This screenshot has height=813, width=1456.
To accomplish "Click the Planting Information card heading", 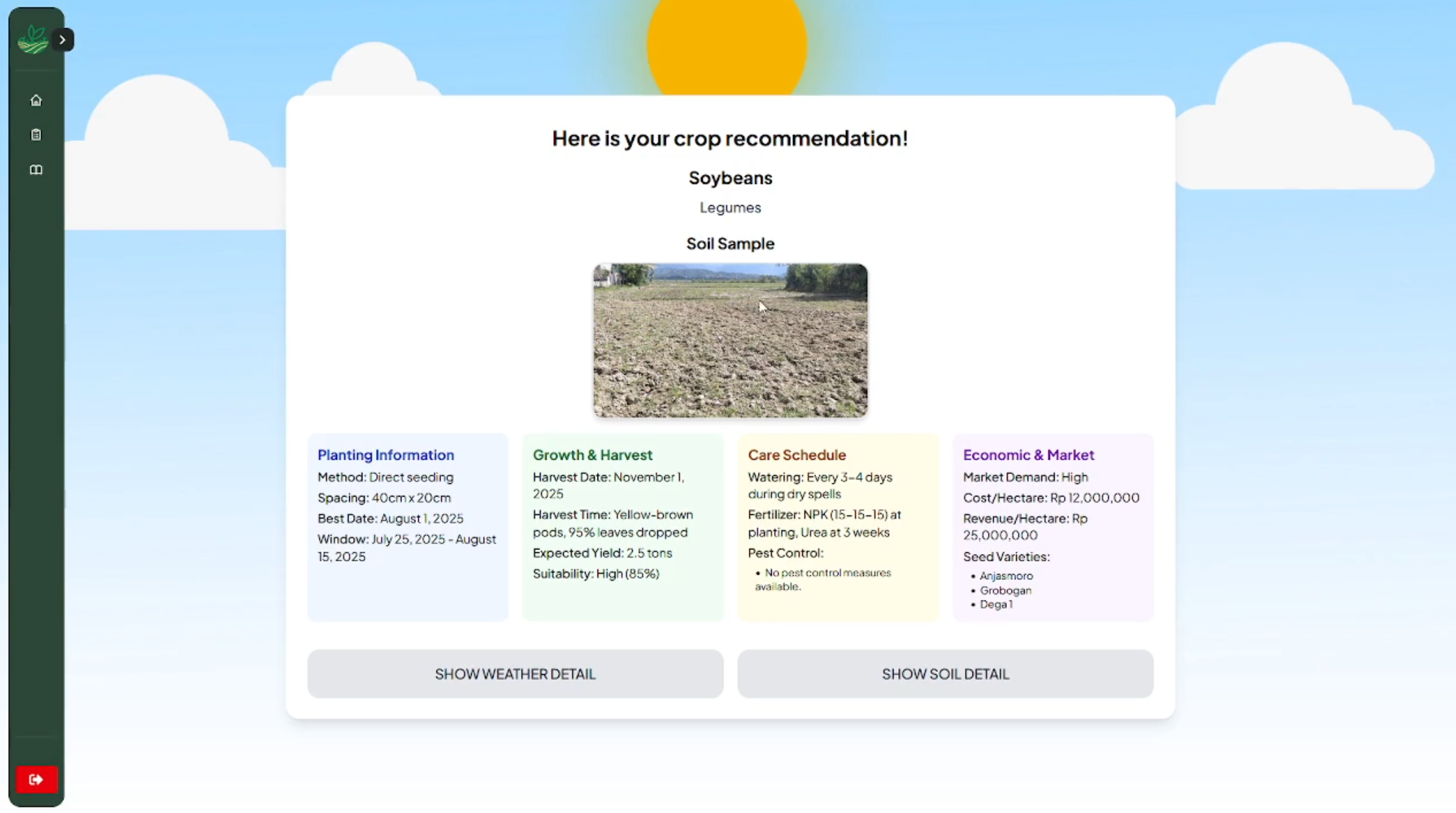I will pos(386,455).
